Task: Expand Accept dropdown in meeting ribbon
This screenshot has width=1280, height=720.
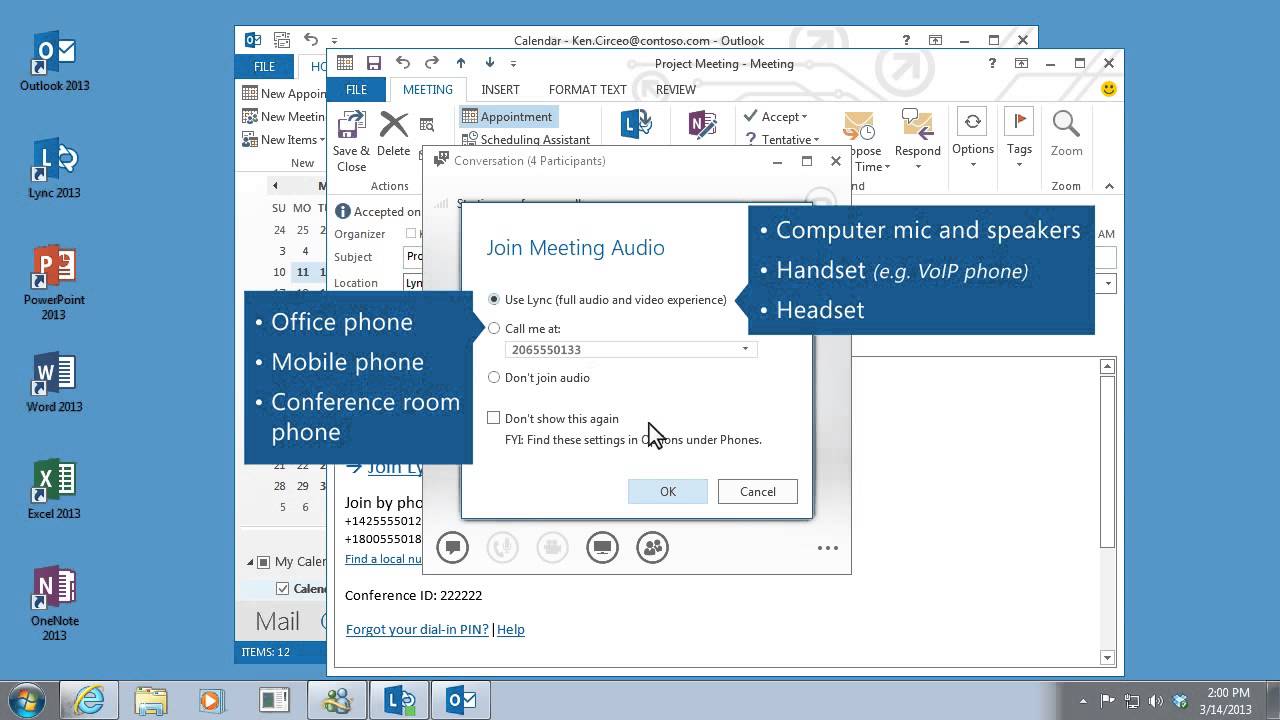Action: [804, 117]
